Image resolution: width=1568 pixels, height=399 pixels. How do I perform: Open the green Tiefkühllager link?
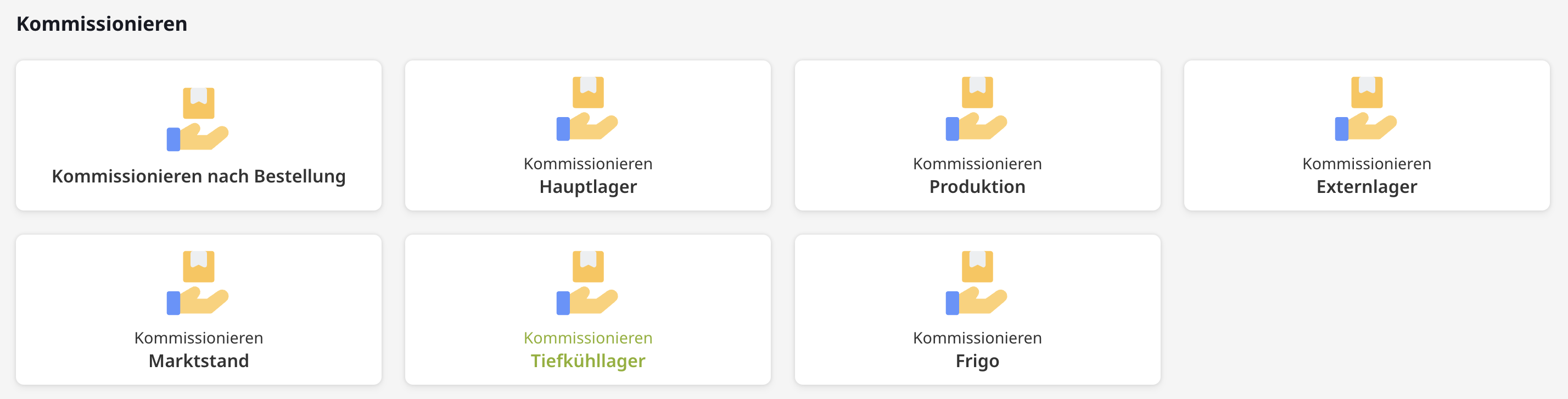588,361
